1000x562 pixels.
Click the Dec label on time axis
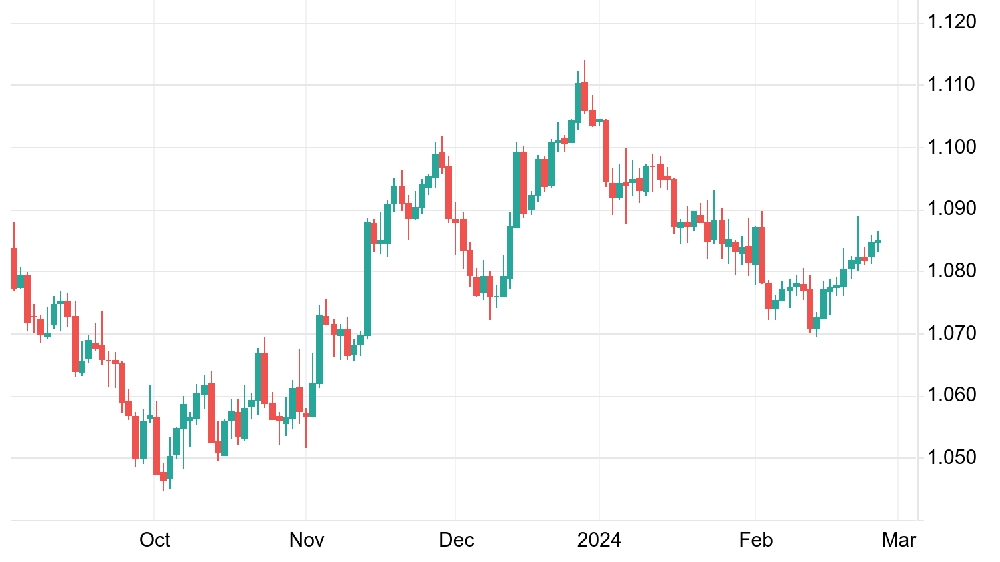457,540
